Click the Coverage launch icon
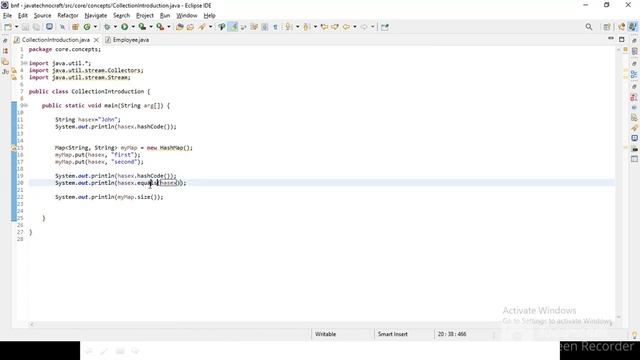This screenshot has height=360, width=640. coord(142,27)
